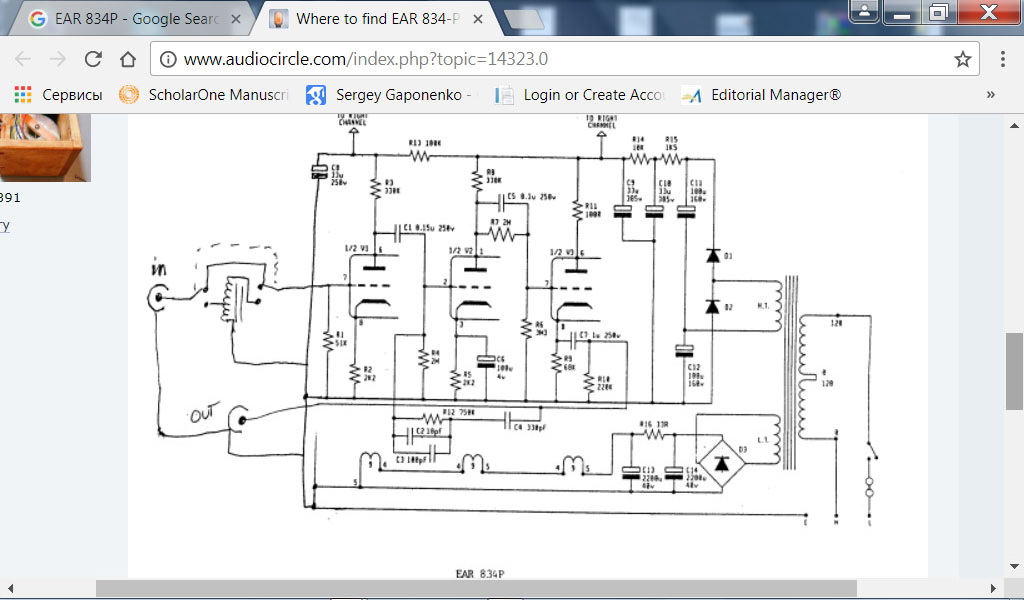The height and width of the screenshot is (600, 1024).
Task: Open the Editorial Manager bookmark
Action: point(761,95)
